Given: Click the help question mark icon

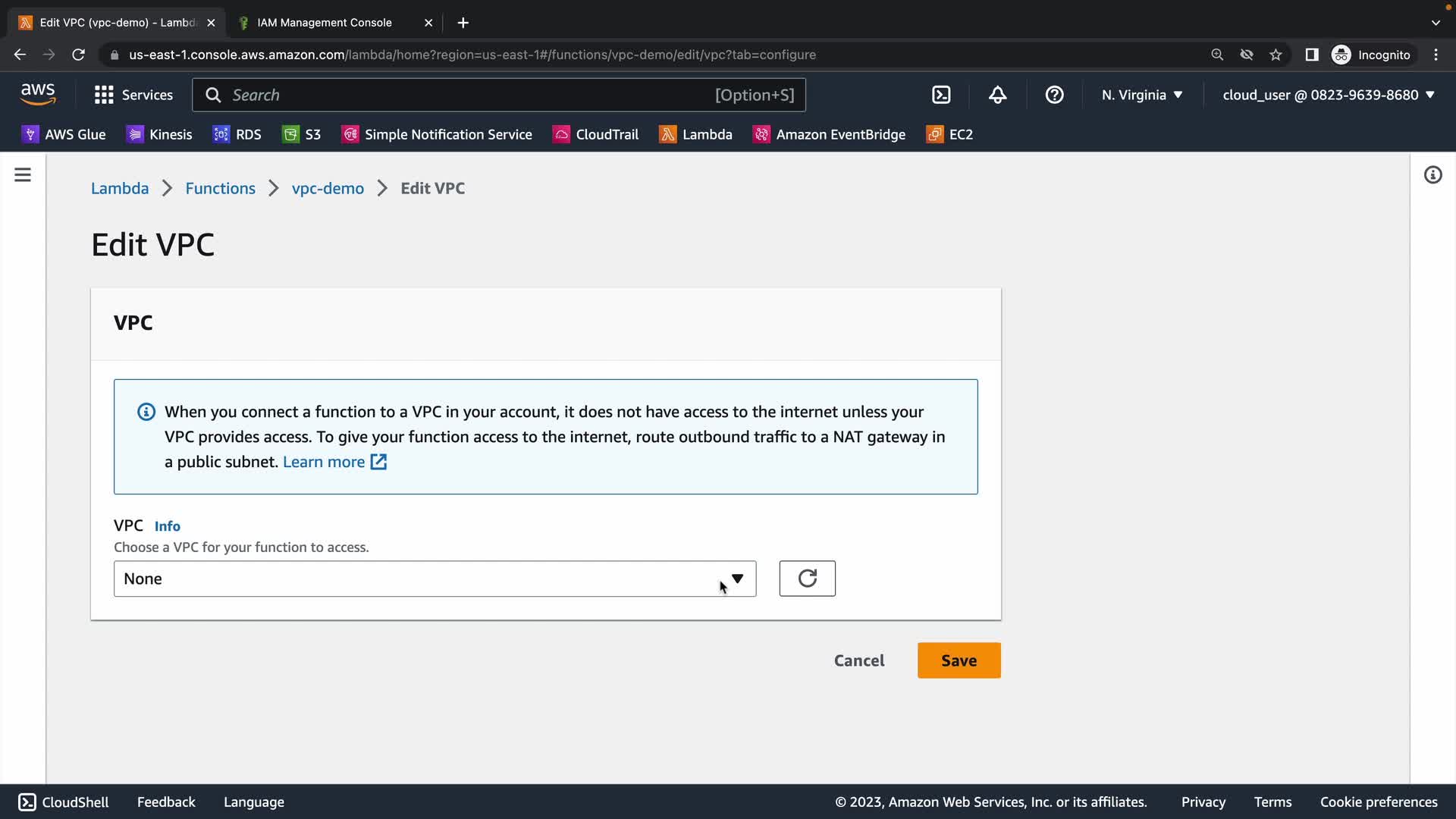Looking at the screenshot, I should (x=1054, y=95).
